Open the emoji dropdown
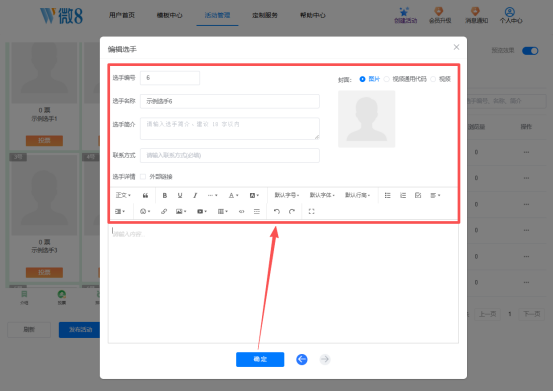The height and width of the screenshot is (392, 554). coord(145,211)
